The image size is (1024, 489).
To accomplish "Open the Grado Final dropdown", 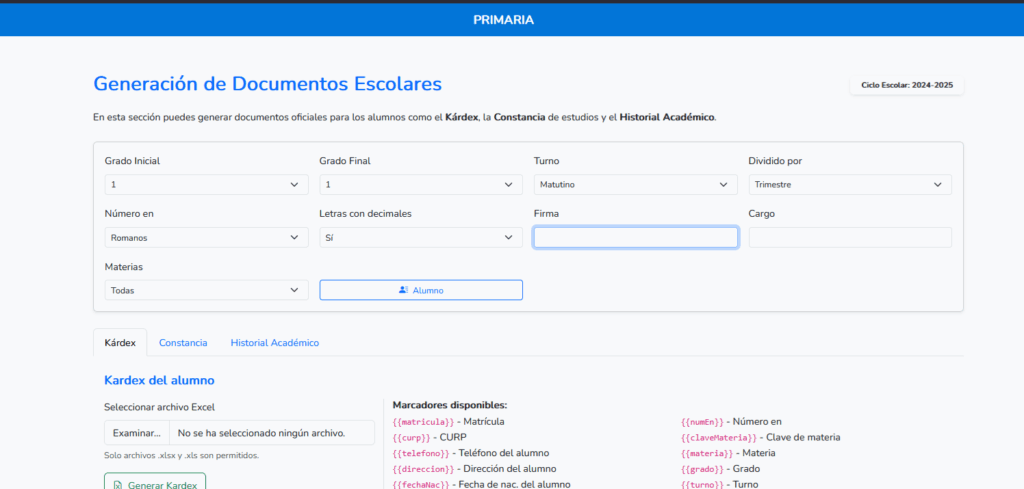I will point(420,185).
